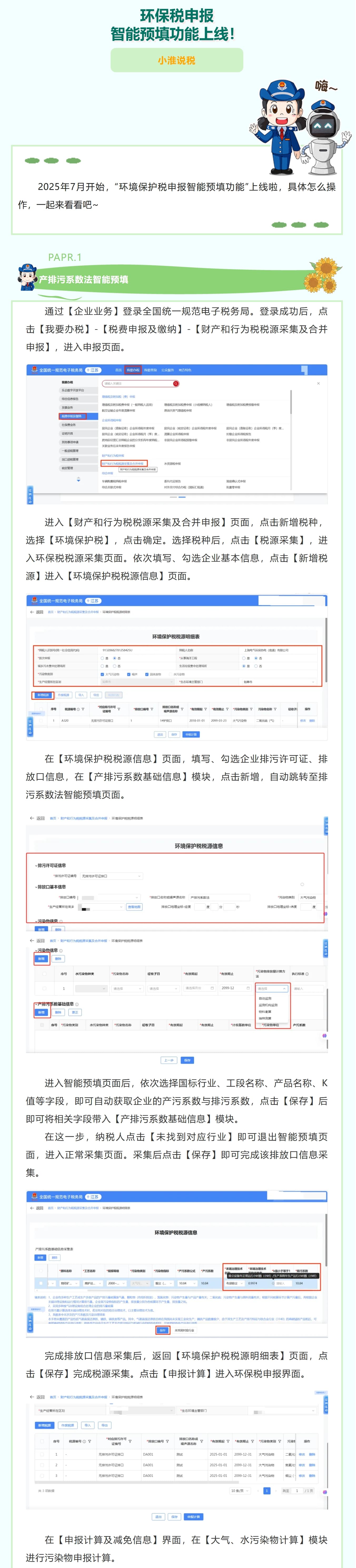
Task: Click 上一步 button below the 产排污系数 table
Action: click(x=169, y=1060)
